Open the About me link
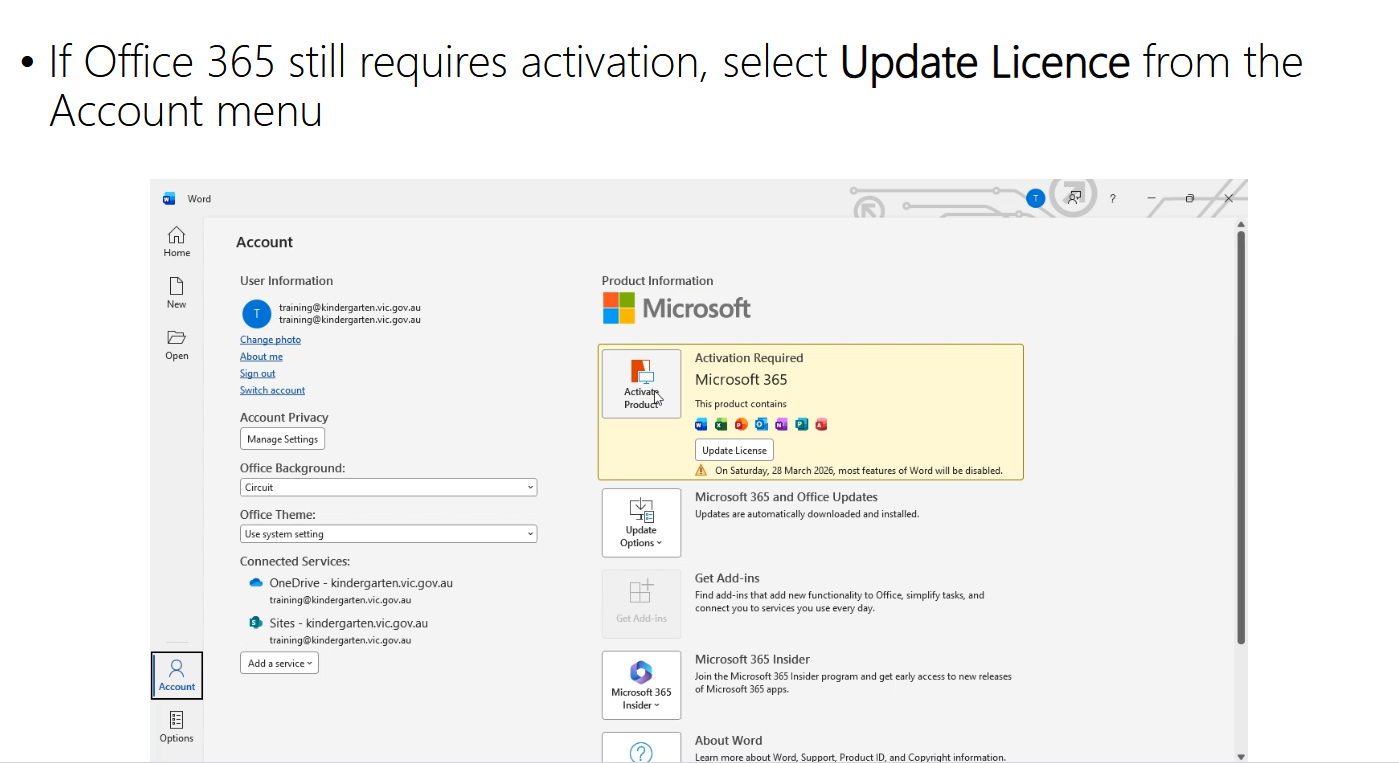This screenshot has width=1399, height=763. [261, 357]
